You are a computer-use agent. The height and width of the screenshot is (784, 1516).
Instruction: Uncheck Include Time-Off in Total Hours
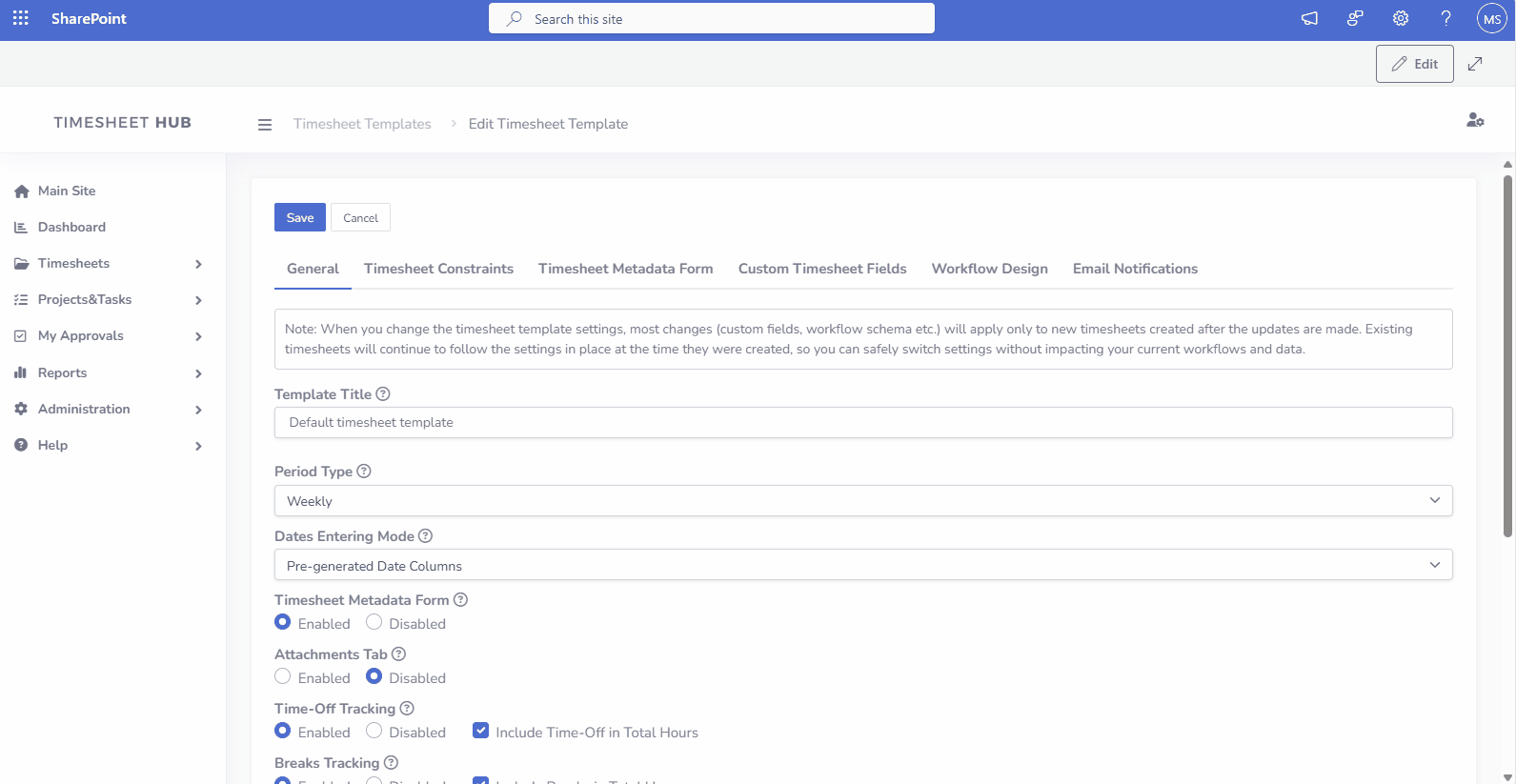(481, 731)
